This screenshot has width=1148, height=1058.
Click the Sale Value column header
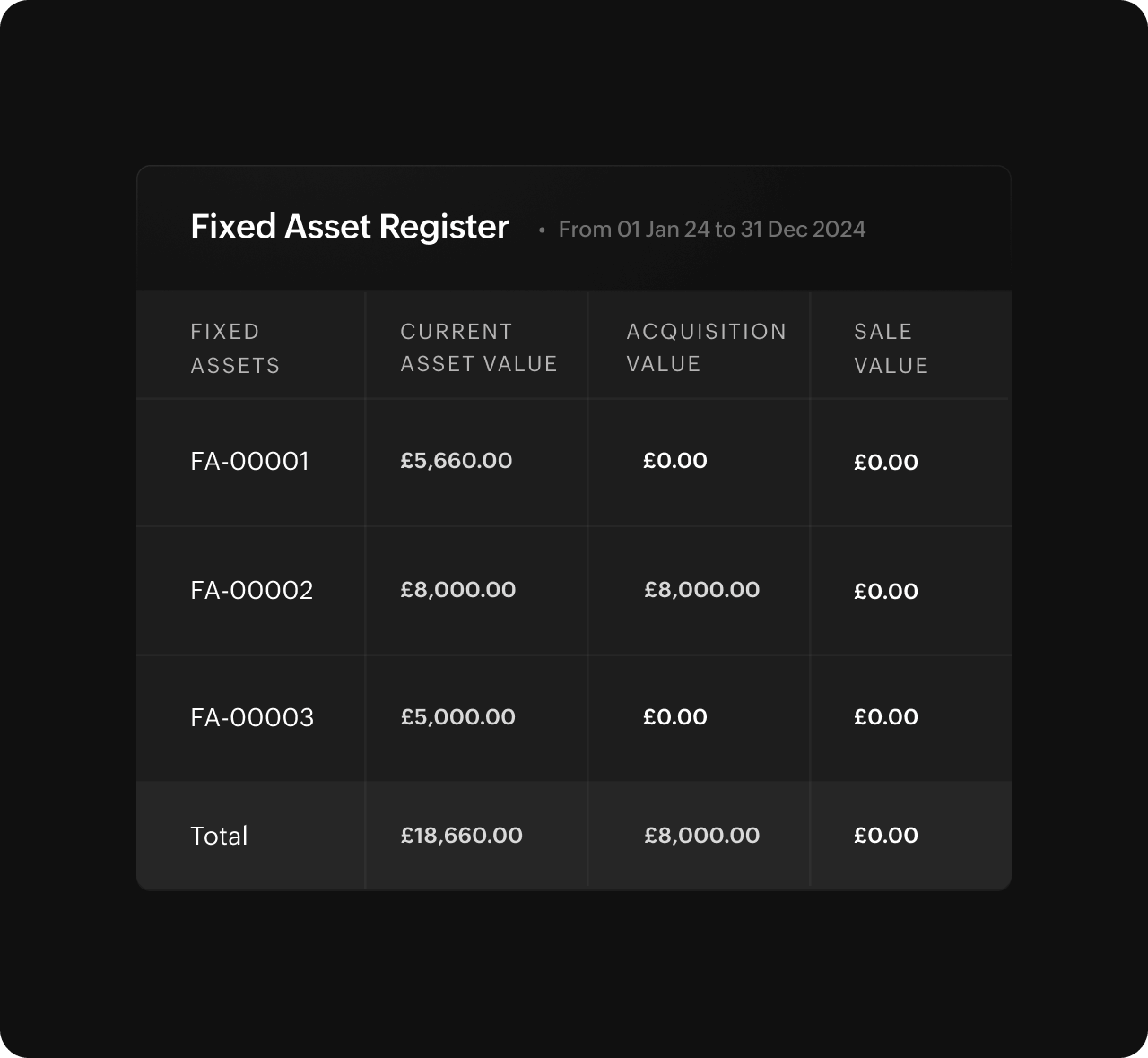point(891,348)
